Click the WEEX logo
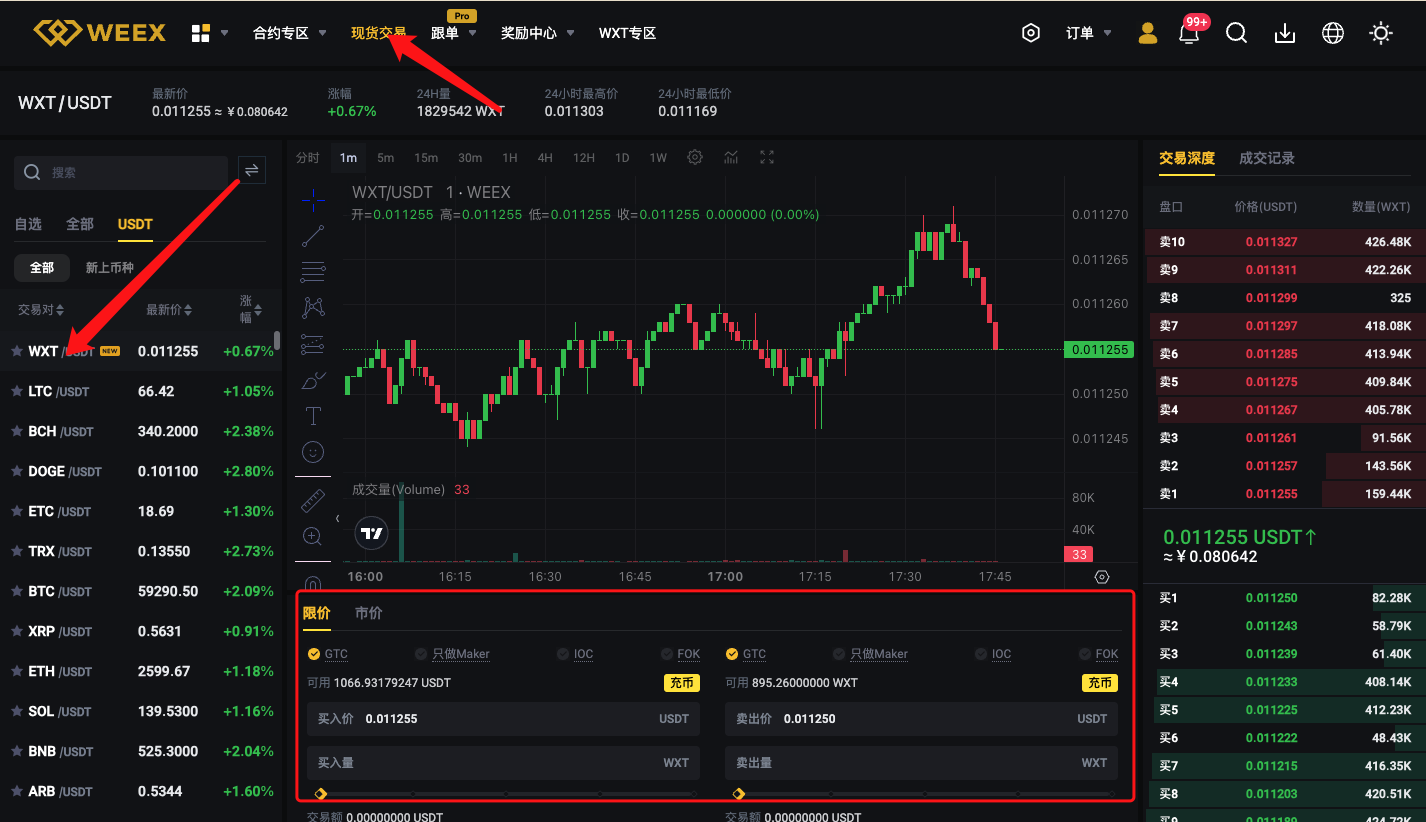This screenshot has height=822, width=1426. 99,33
